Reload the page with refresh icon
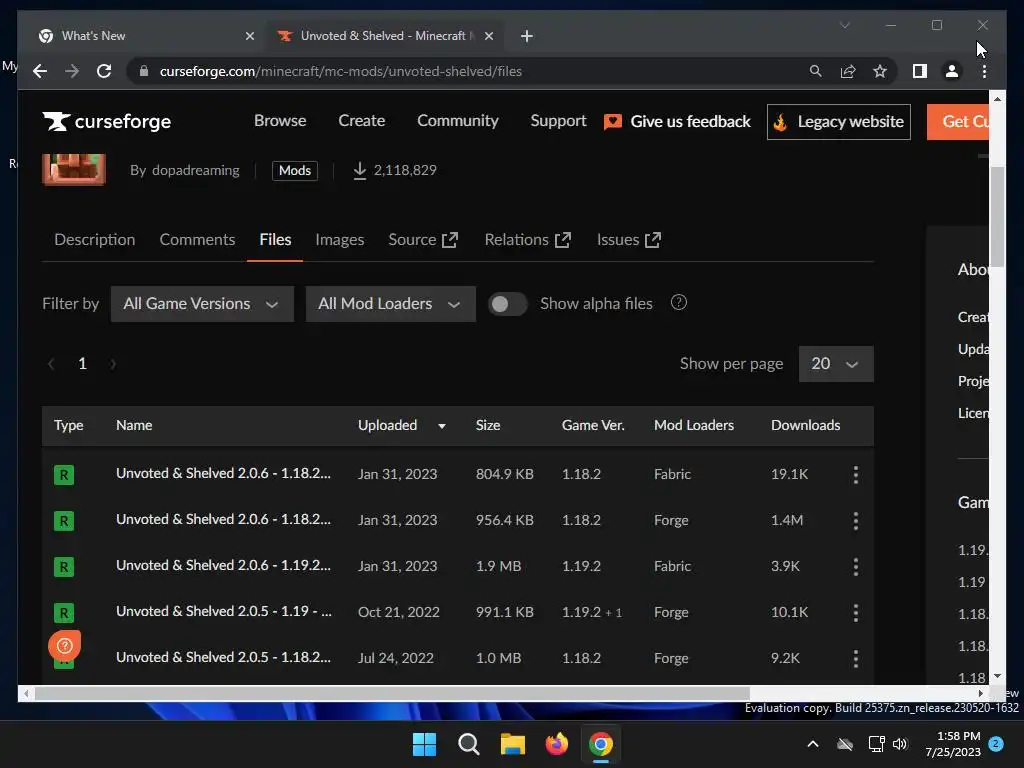 (104, 71)
